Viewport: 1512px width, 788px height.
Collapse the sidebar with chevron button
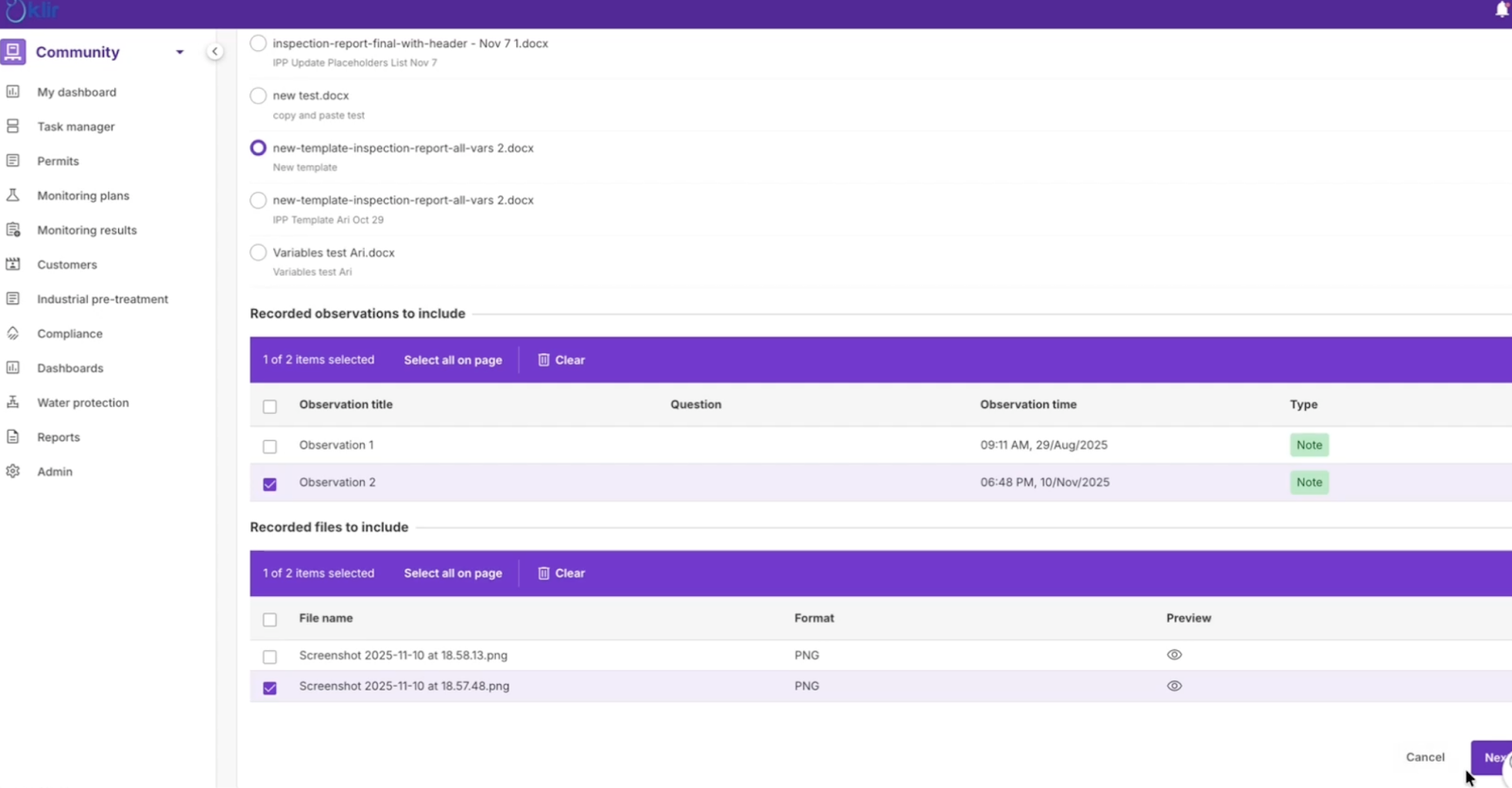[215, 52]
